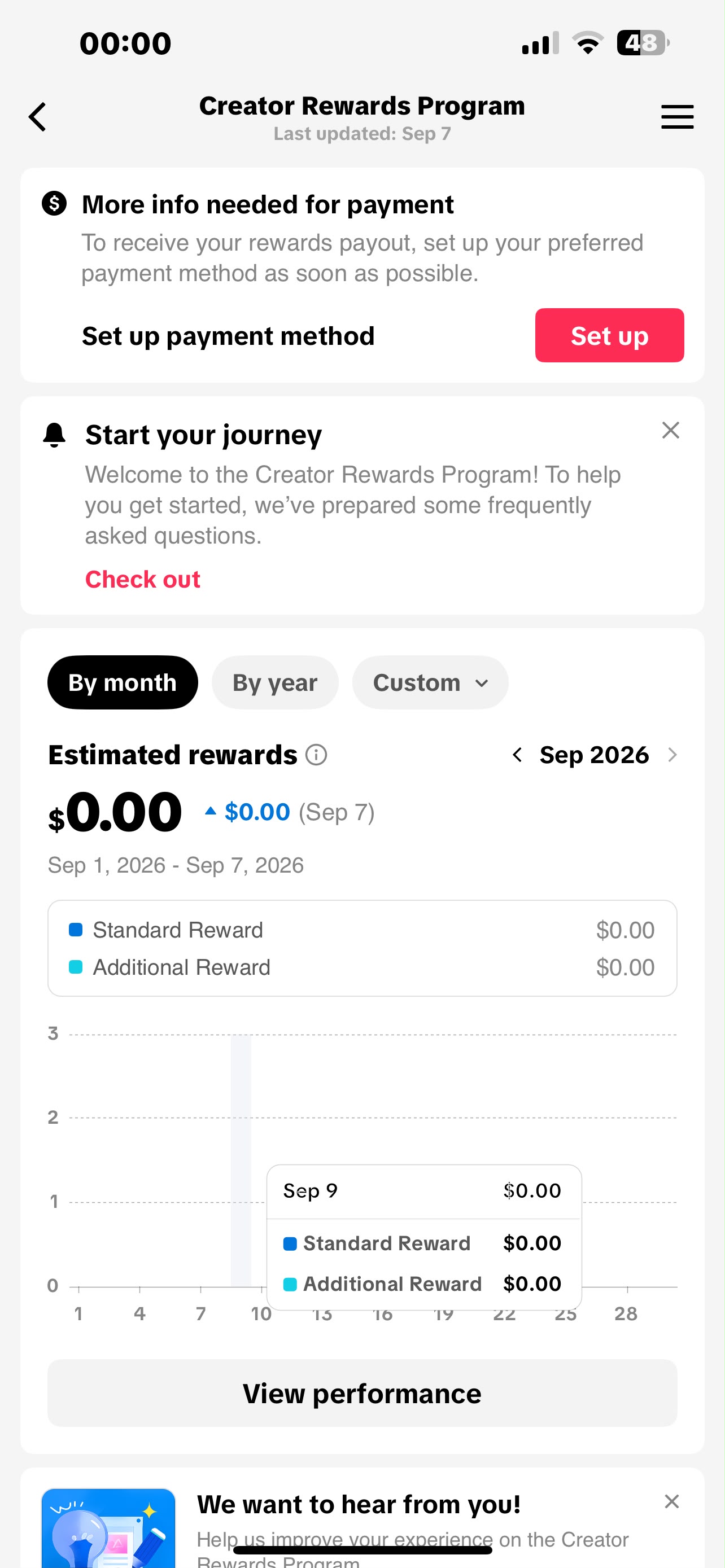
Task: Open the feedback lightbulb thumbnail
Action: click(108, 1528)
